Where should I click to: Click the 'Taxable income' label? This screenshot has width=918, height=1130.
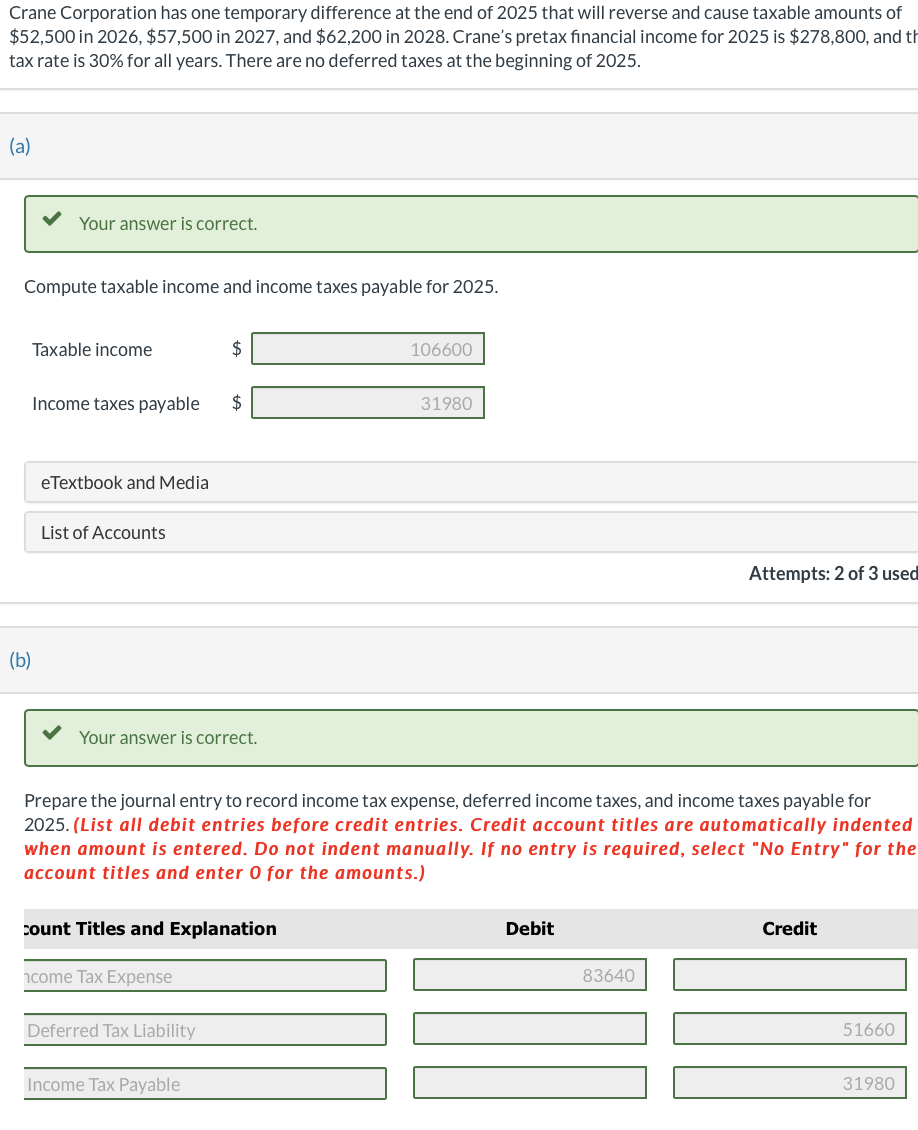pyautogui.click(x=92, y=350)
